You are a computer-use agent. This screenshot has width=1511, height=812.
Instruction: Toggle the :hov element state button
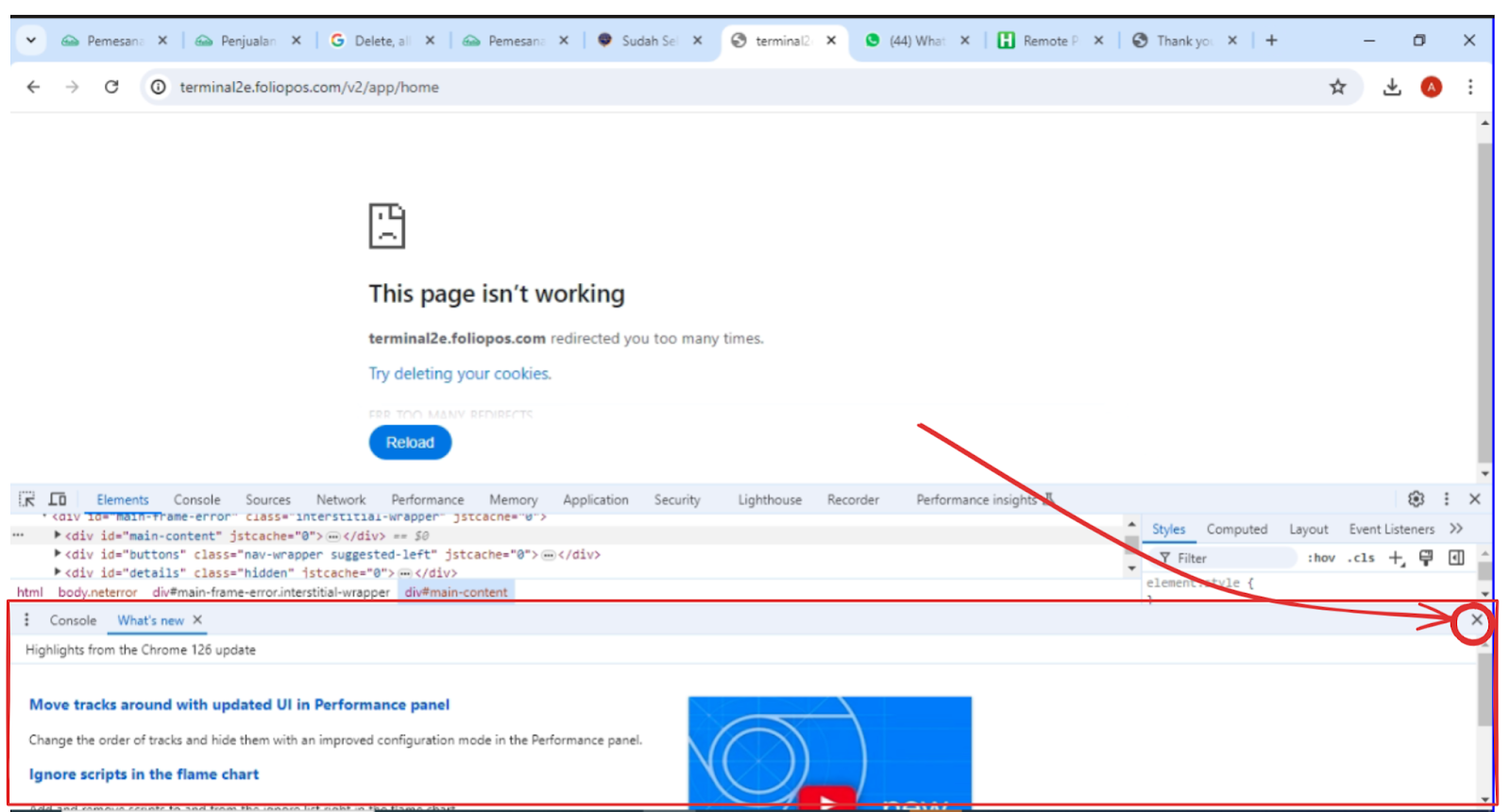tap(1321, 558)
